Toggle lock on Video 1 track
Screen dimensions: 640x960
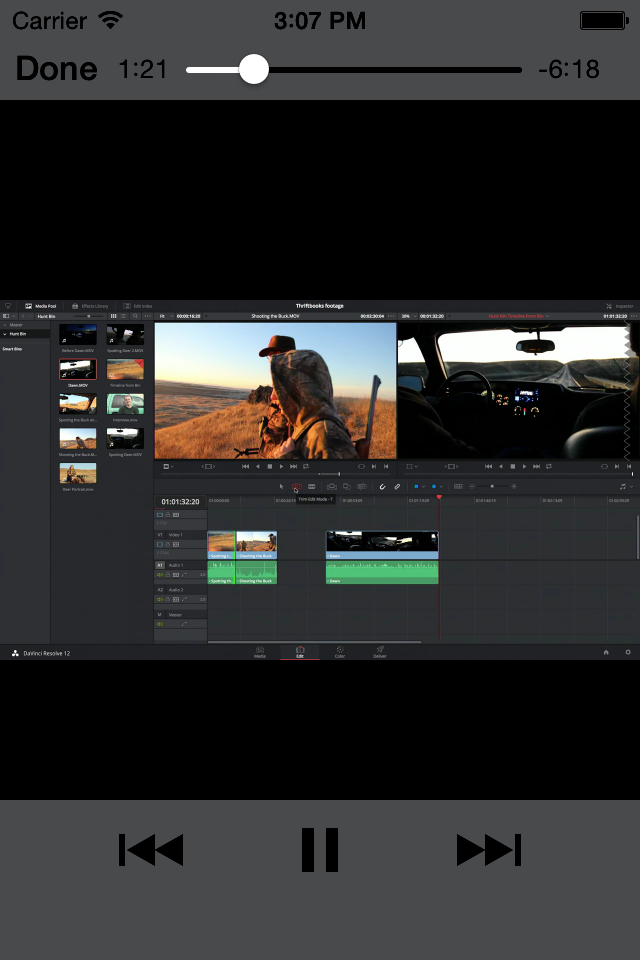pos(168,544)
